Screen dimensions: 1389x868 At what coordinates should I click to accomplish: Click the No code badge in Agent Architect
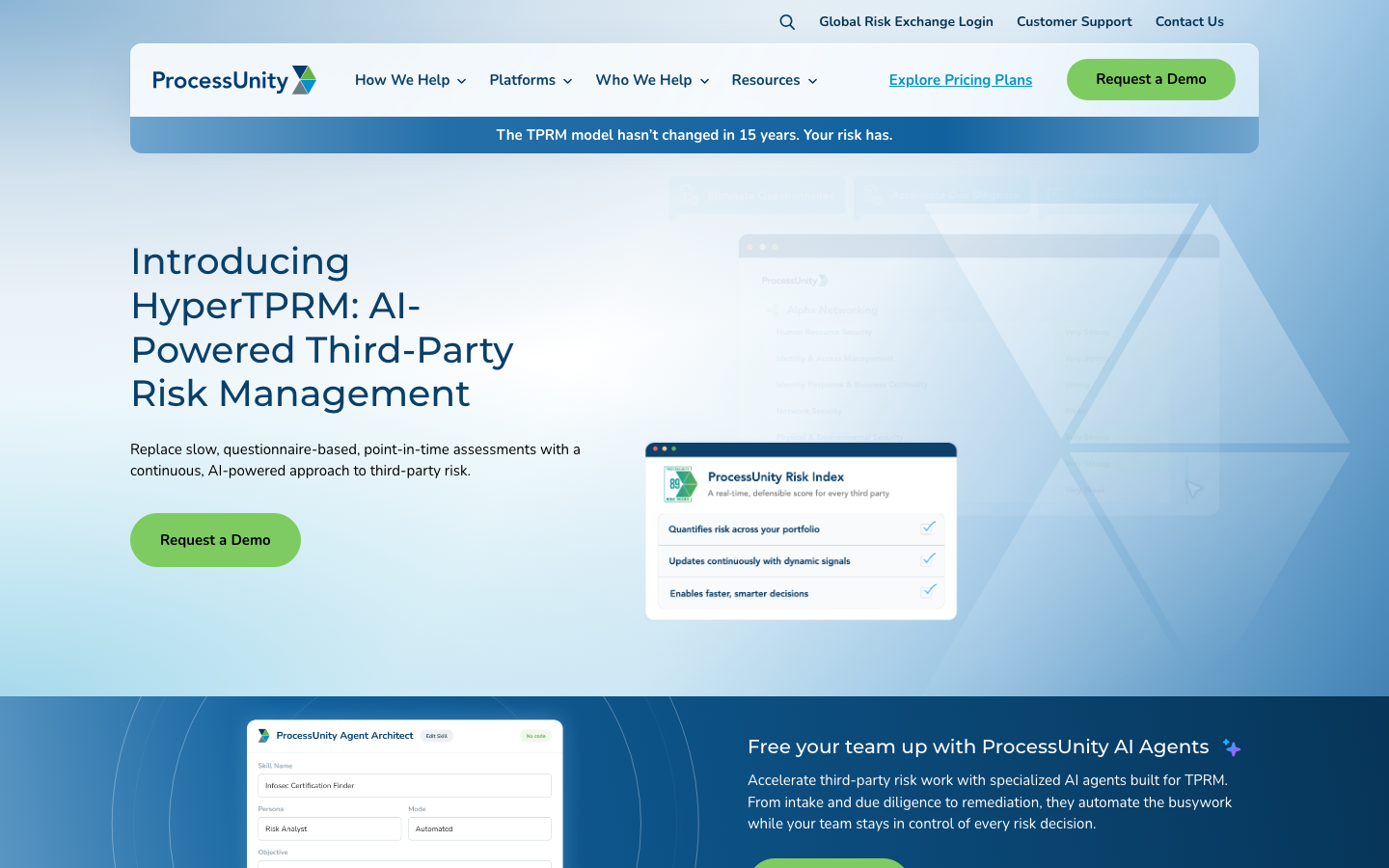(x=535, y=736)
